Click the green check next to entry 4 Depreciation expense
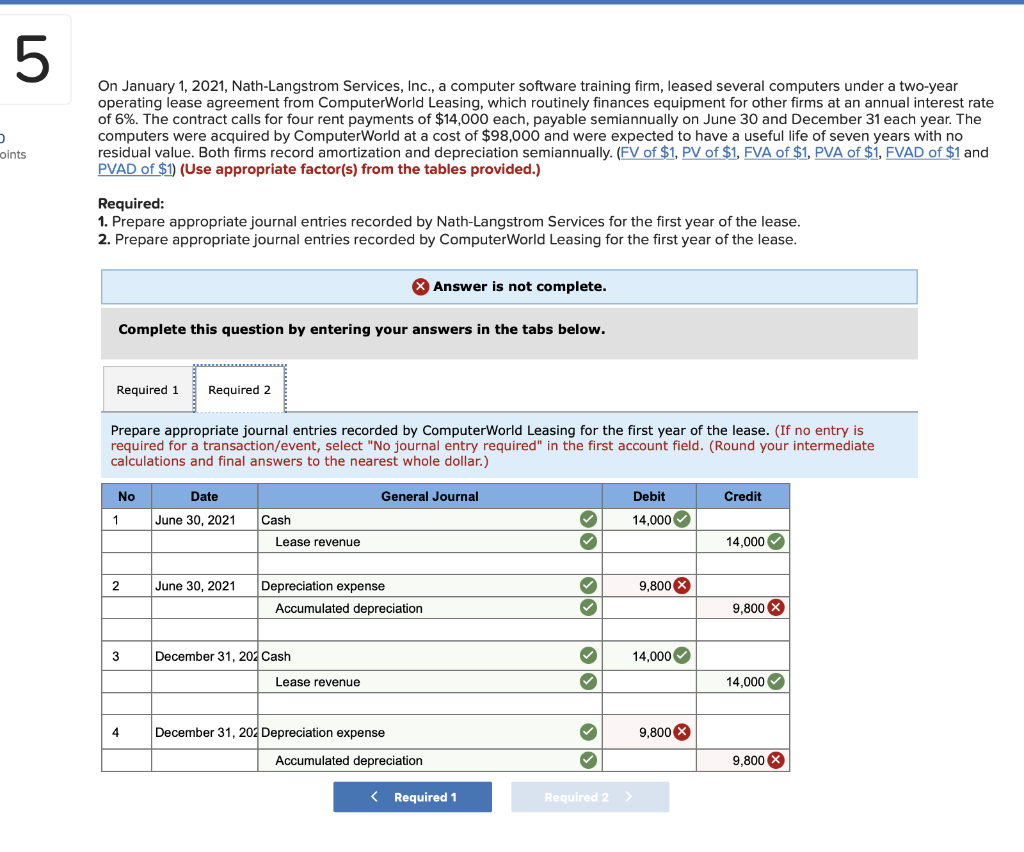The width and height of the screenshot is (1024, 852). 588,733
